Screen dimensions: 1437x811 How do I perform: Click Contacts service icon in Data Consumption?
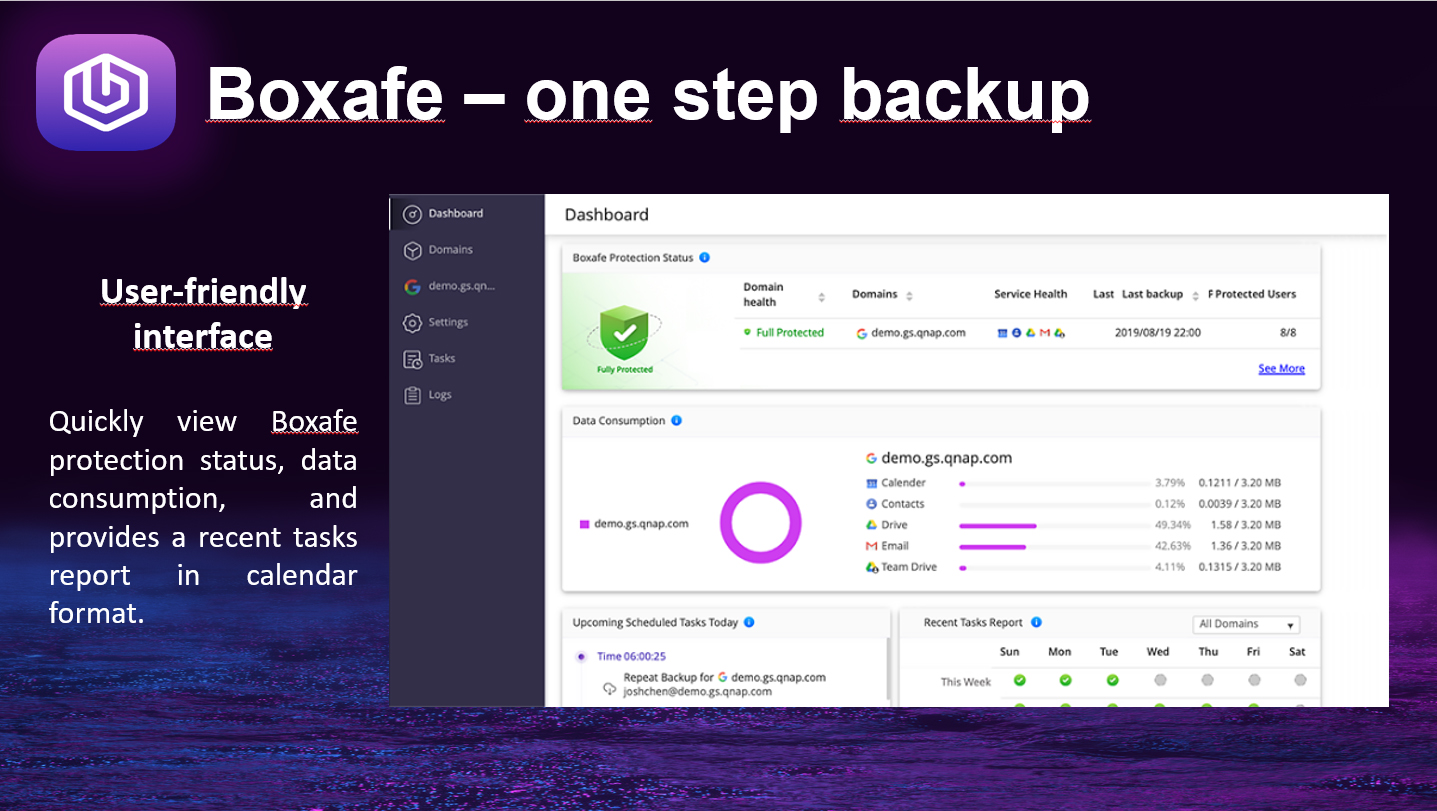[872, 504]
